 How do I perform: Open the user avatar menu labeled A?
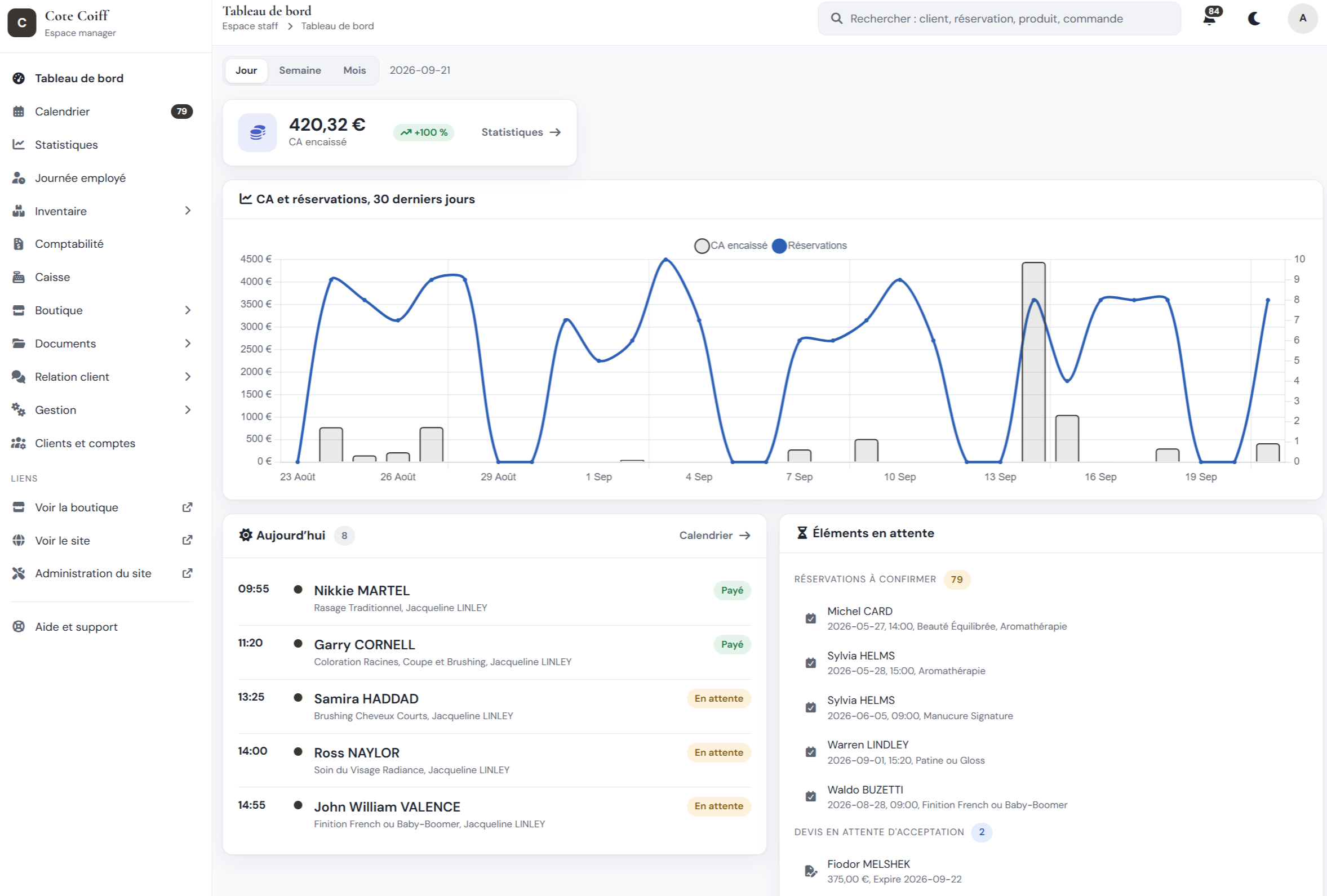pos(1302,18)
